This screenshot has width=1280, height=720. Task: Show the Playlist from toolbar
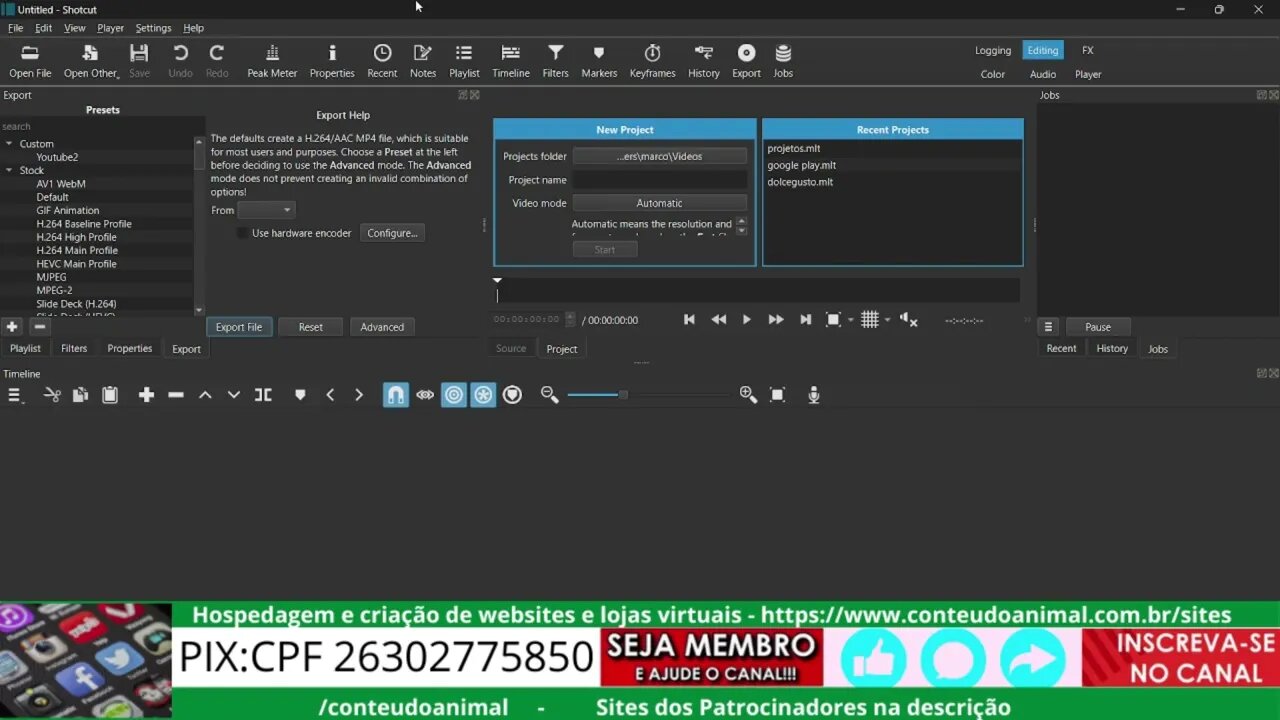pyautogui.click(x=464, y=61)
